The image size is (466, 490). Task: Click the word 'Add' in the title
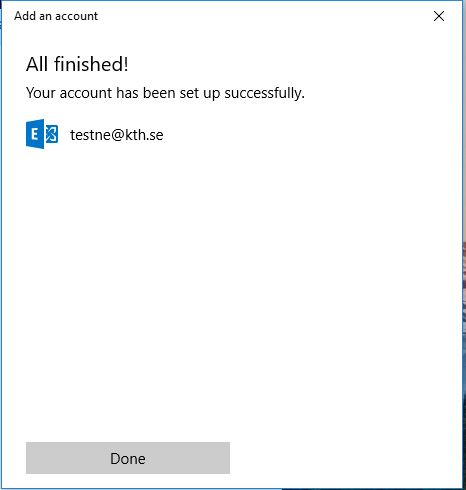(25, 16)
